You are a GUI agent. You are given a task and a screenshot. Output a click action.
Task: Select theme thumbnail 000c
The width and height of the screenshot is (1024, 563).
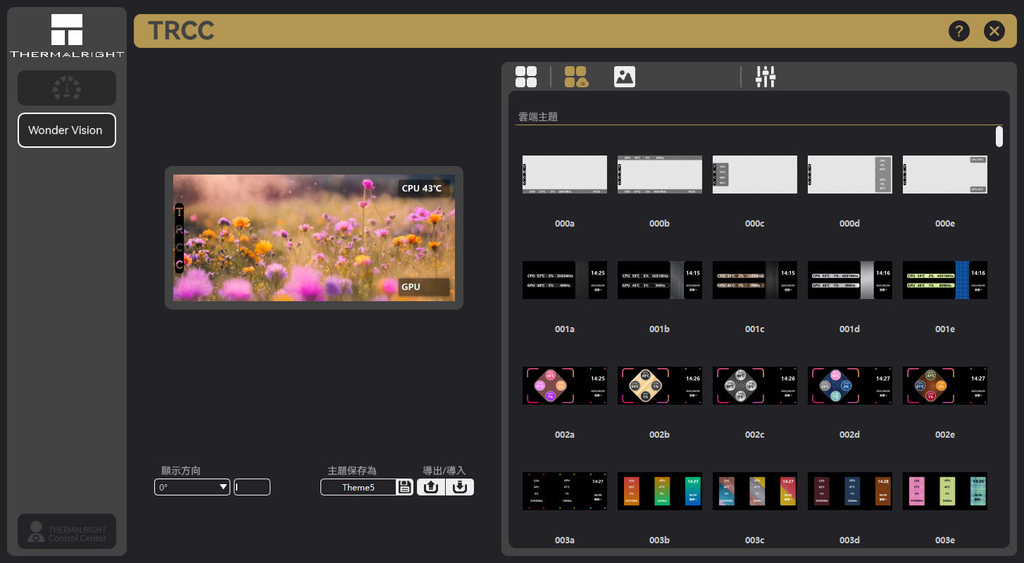point(754,174)
